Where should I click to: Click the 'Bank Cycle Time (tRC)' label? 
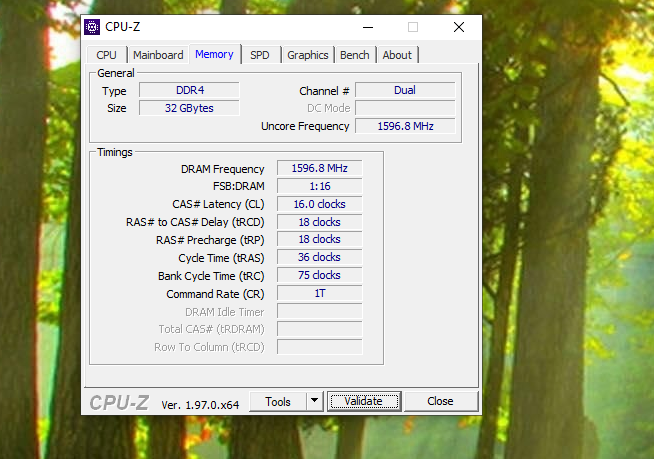pyautogui.click(x=211, y=276)
